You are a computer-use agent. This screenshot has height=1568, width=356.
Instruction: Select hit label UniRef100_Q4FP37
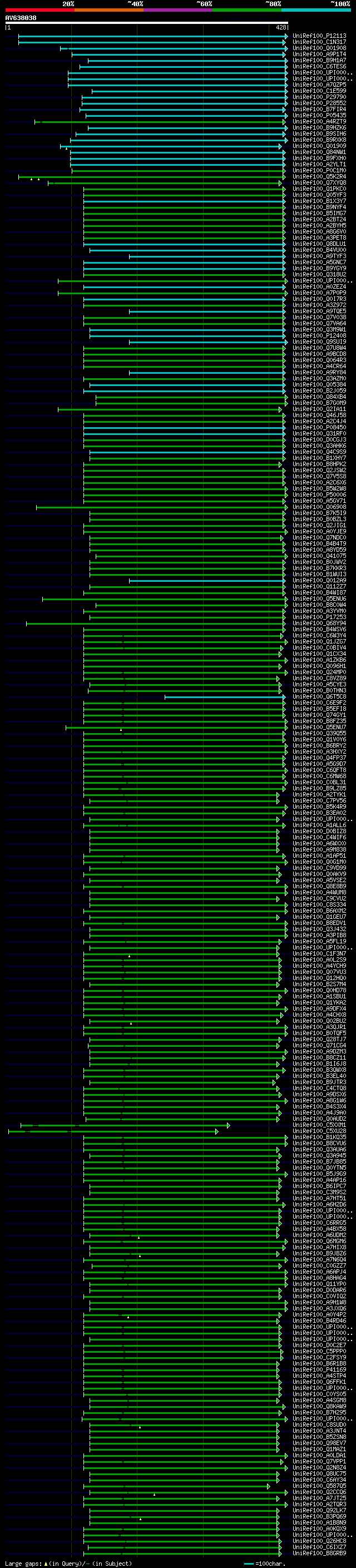click(x=319, y=758)
